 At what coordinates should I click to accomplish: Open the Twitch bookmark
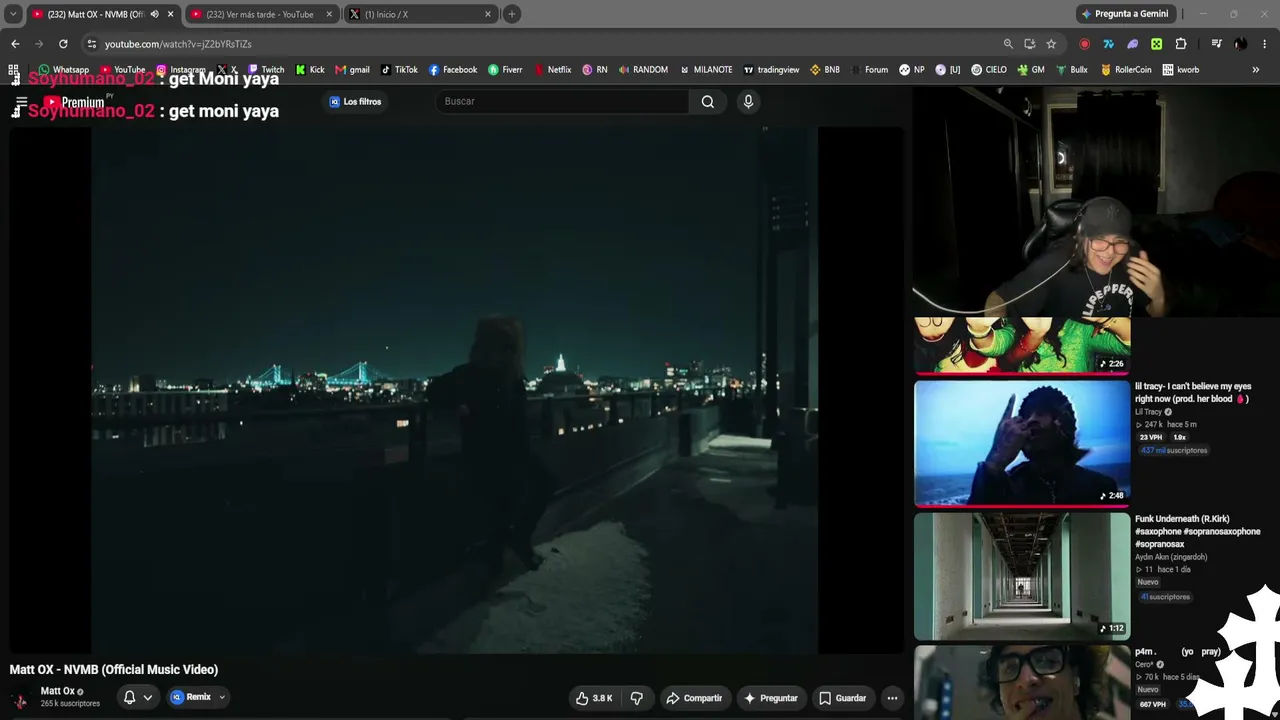[x=264, y=70]
